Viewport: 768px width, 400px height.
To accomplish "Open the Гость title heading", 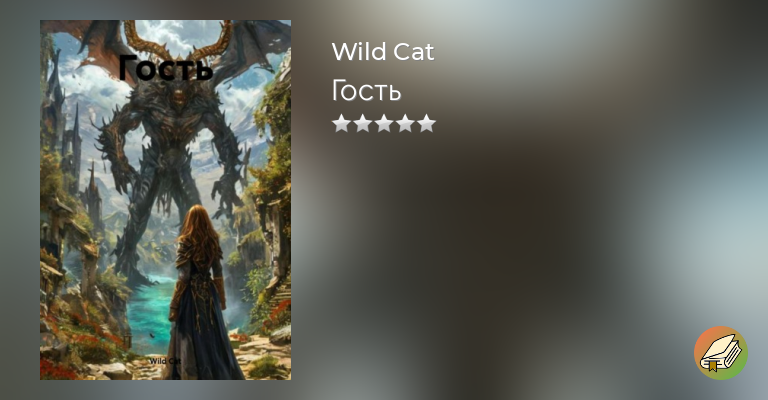I will (366, 91).
